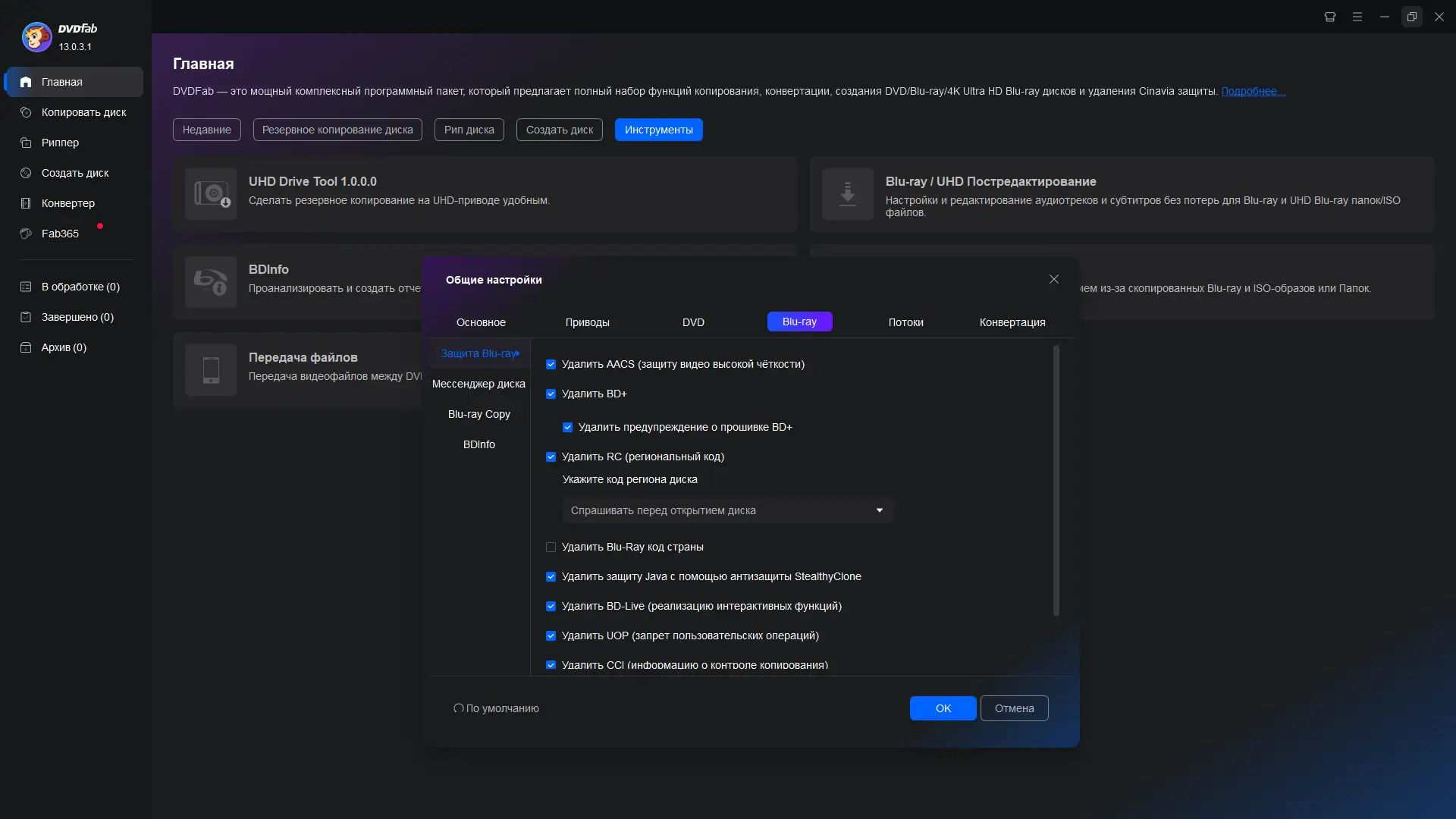Viewport: 1456px width, 819px height.
Task: Open Copy Disc sidebar icon
Action: pos(26,112)
